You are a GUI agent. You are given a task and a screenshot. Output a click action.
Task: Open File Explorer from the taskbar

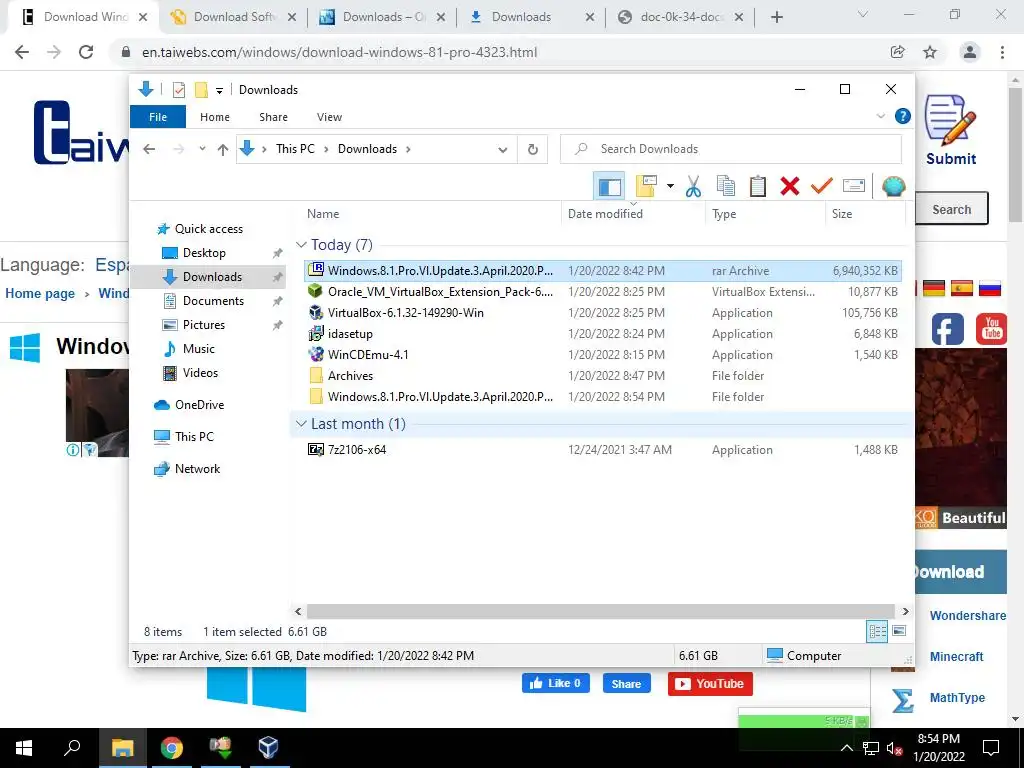point(122,747)
